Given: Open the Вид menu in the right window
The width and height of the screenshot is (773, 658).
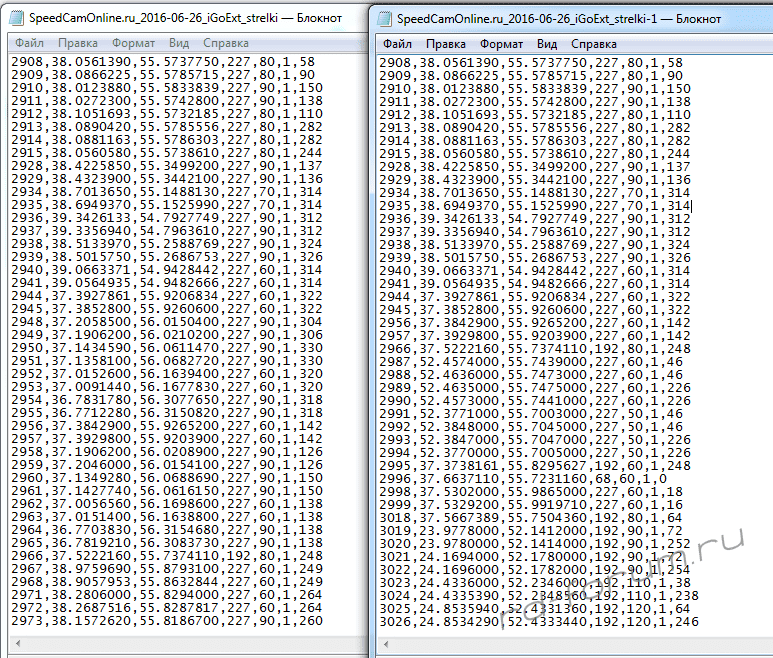Looking at the screenshot, I should 547,44.
